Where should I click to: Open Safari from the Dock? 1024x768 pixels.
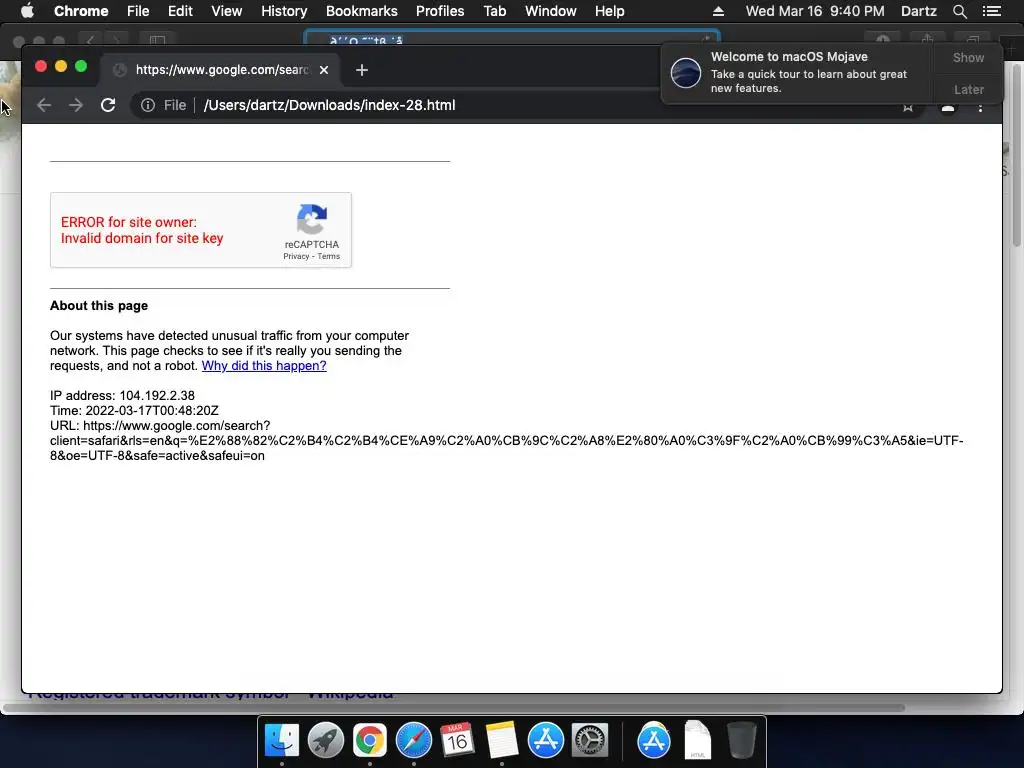[x=413, y=741]
